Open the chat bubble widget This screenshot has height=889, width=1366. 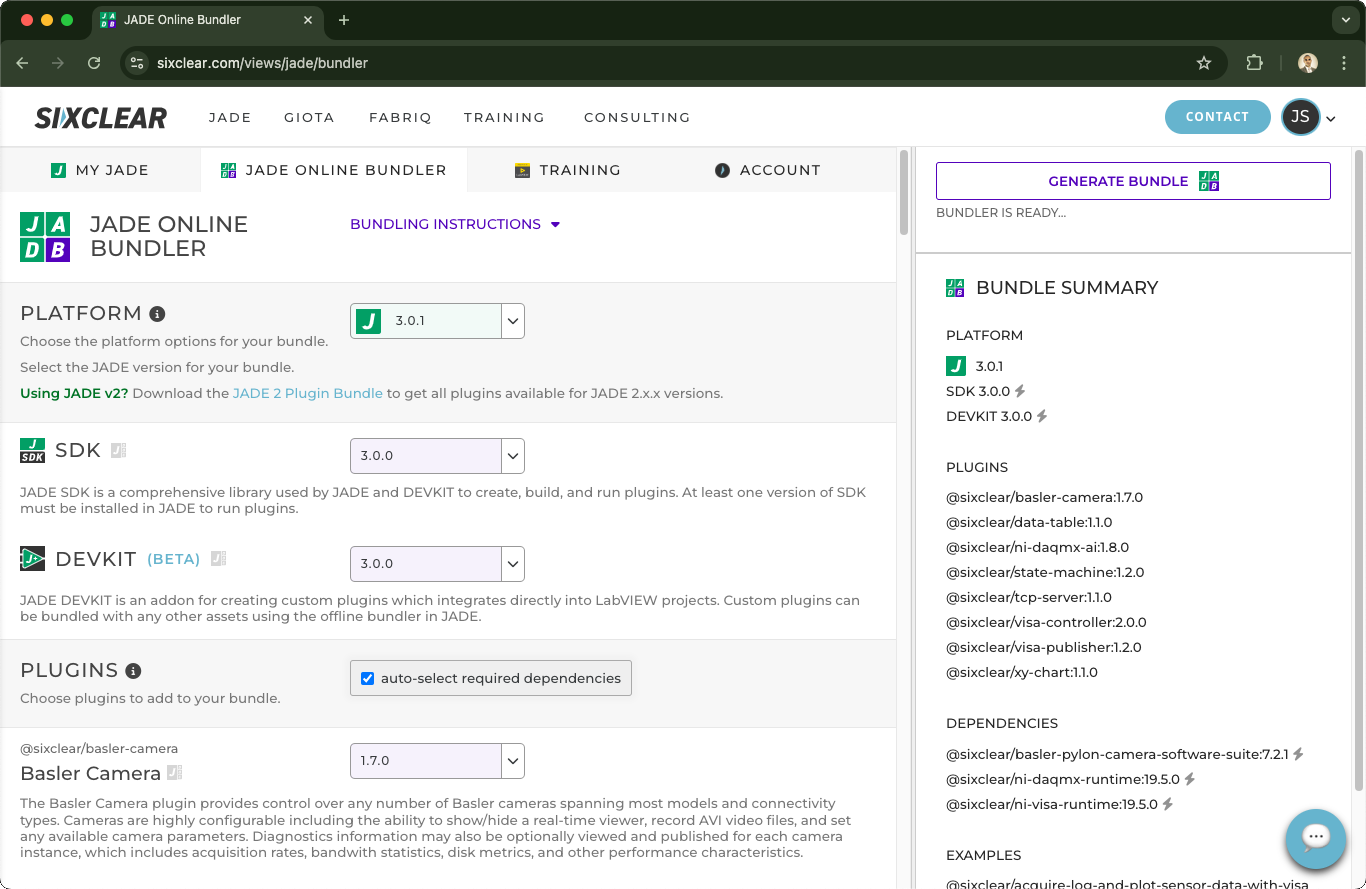[1315, 838]
